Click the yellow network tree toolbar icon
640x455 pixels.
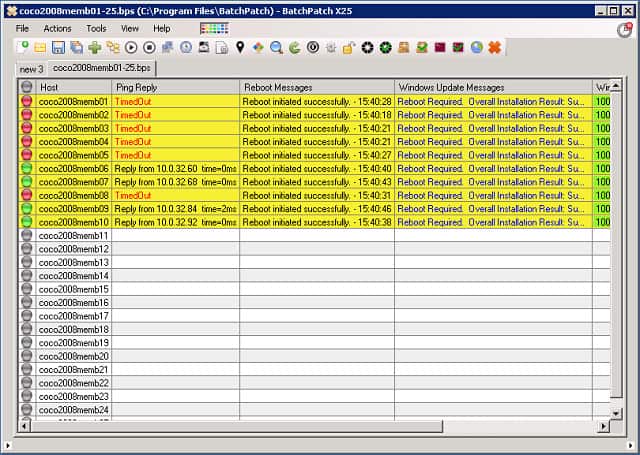coord(113,48)
